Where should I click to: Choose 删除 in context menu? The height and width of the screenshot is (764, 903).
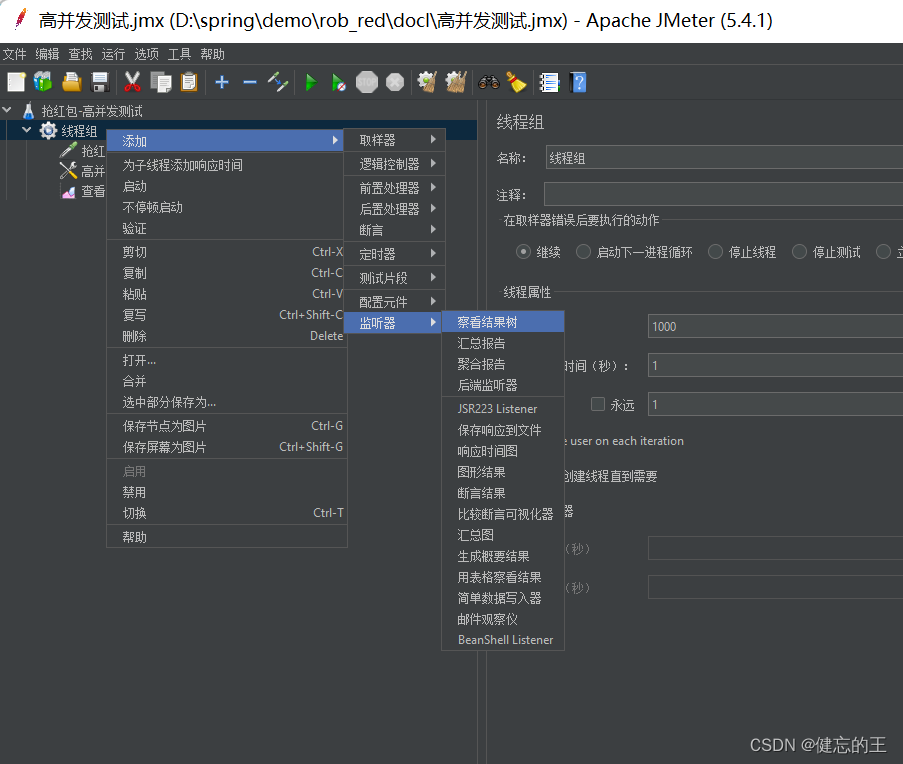coord(227,336)
